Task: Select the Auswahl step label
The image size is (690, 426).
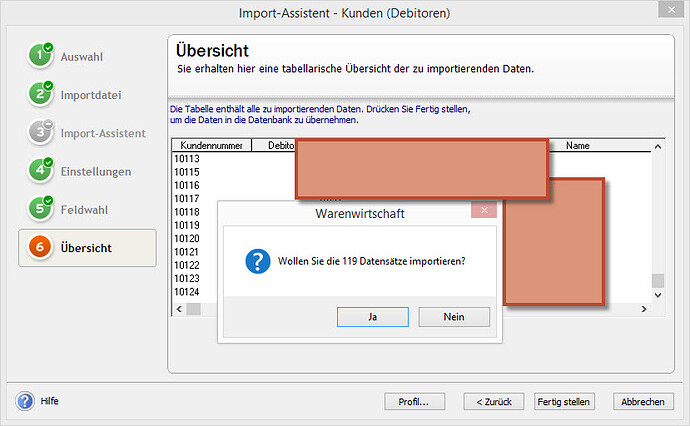Action: click(x=82, y=57)
